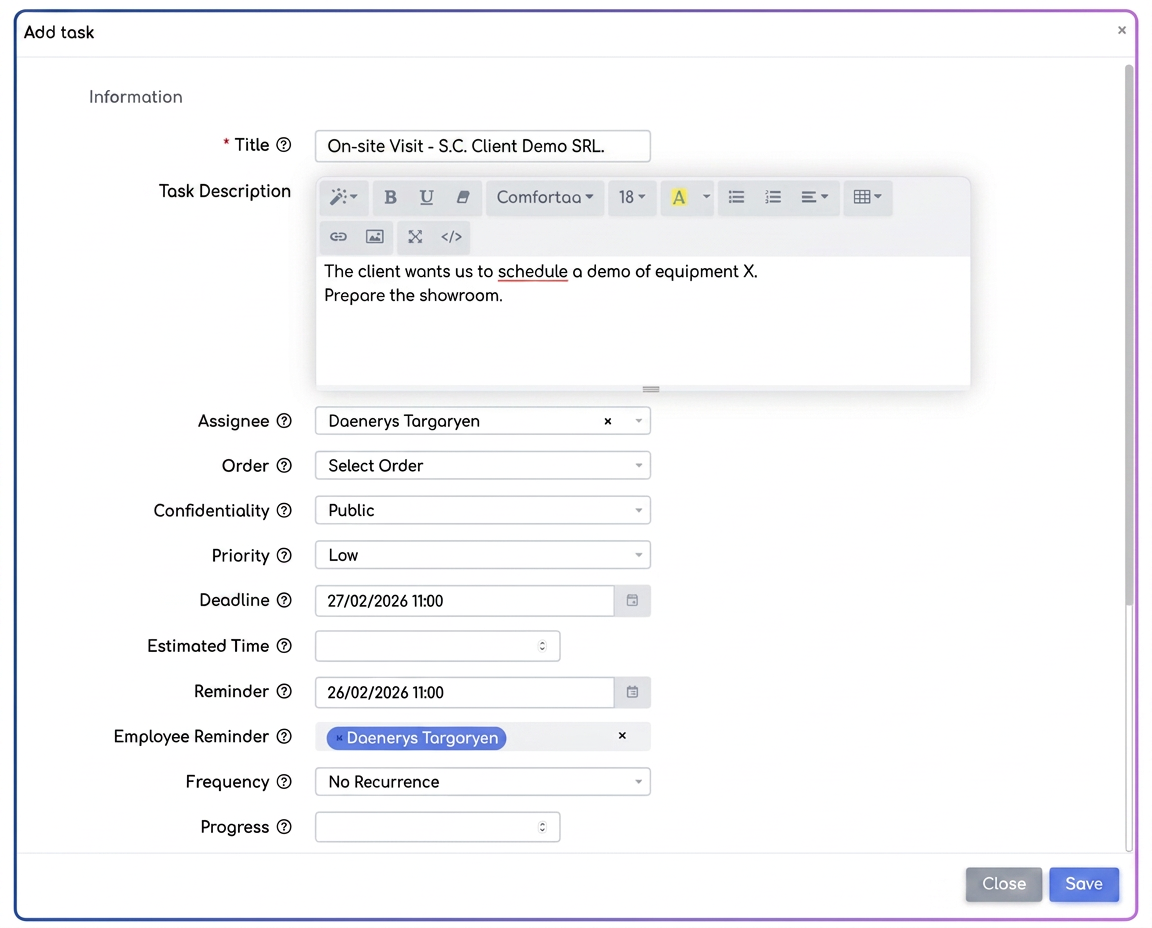
Task: Expand the Priority dropdown showing Low
Action: [x=483, y=555]
